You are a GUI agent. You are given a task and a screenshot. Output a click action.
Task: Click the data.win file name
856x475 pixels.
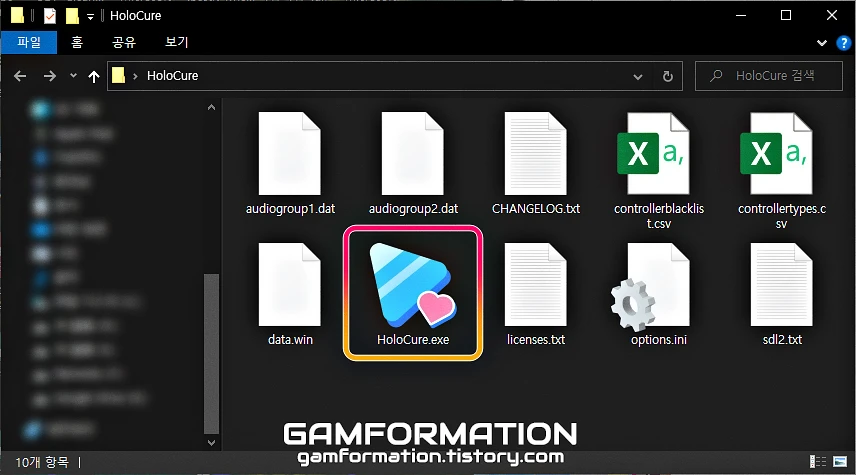(290, 340)
